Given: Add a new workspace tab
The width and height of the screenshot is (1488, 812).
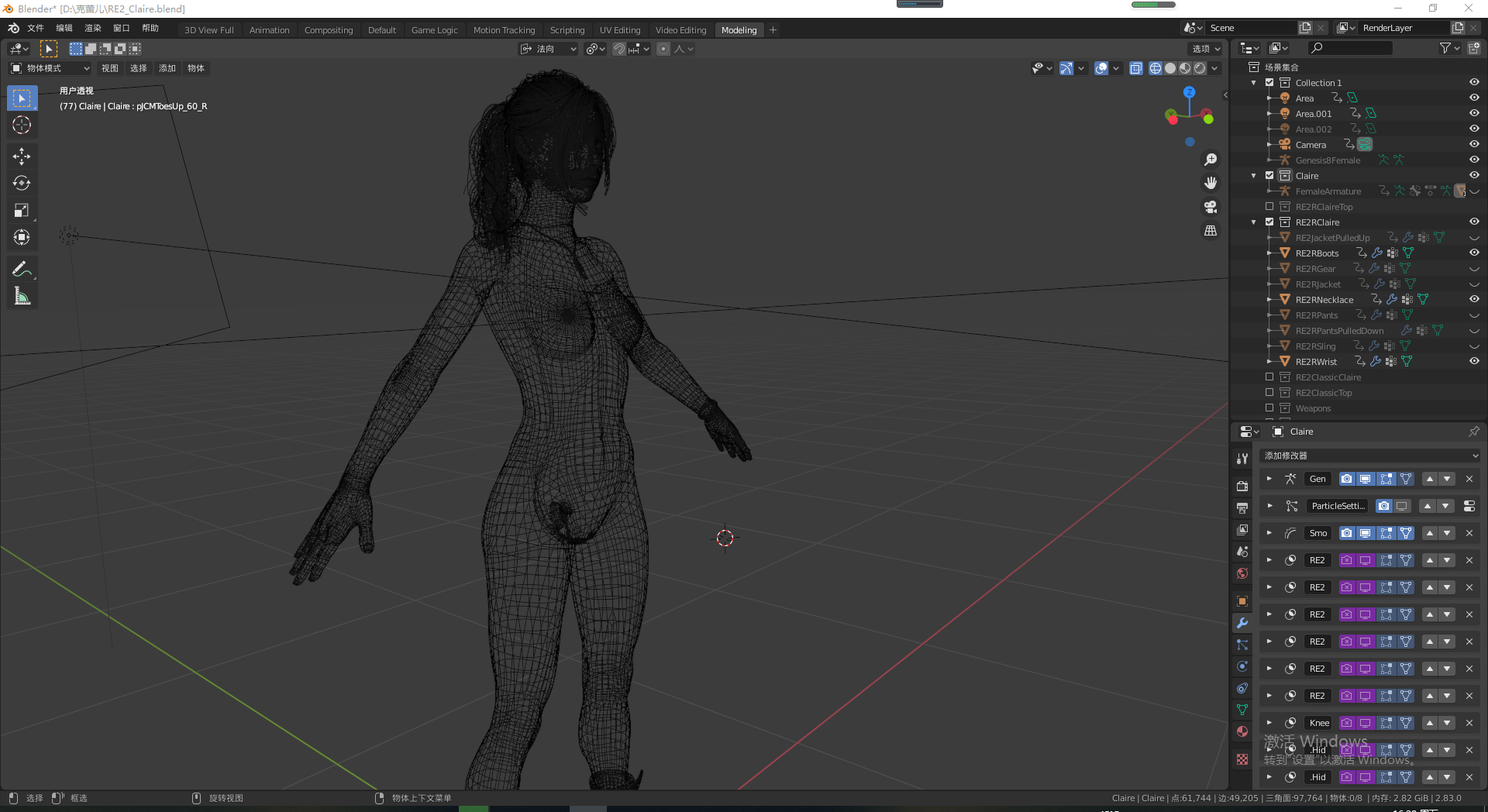Looking at the screenshot, I should pos(773,30).
